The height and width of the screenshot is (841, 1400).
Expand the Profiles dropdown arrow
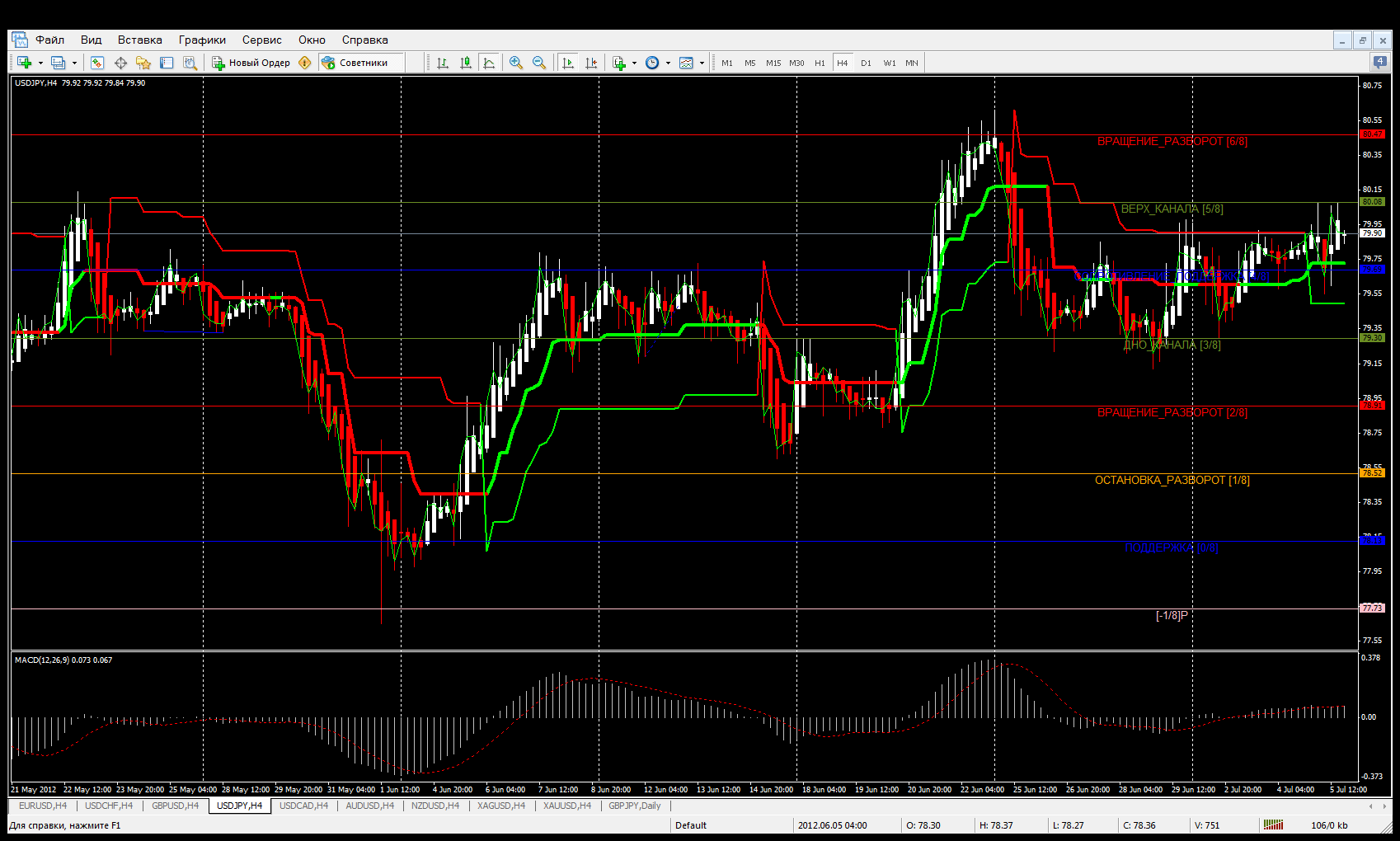[74, 63]
